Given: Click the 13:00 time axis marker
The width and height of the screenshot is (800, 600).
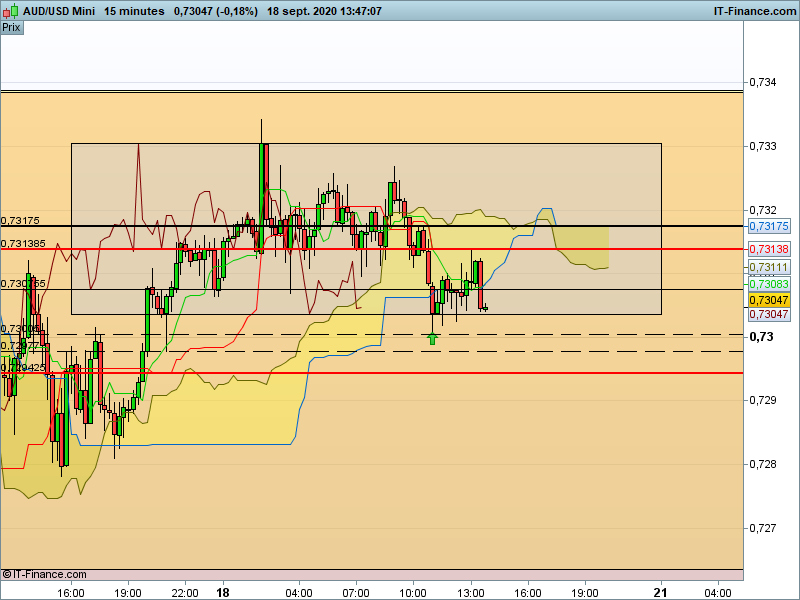Looking at the screenshot, I should pos(470,593).
